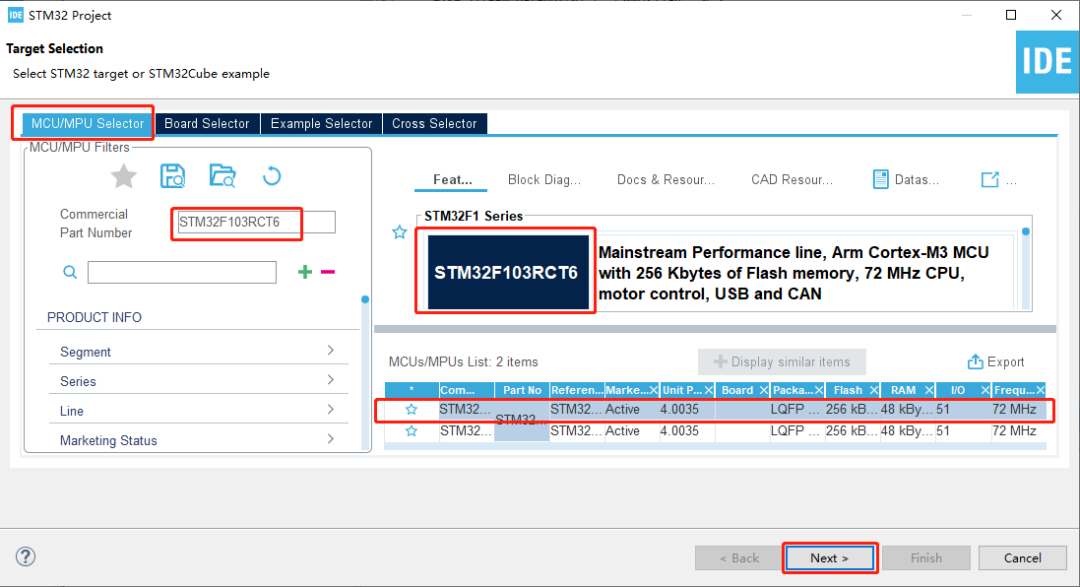Click the Cancel button

coord(1022,558)
